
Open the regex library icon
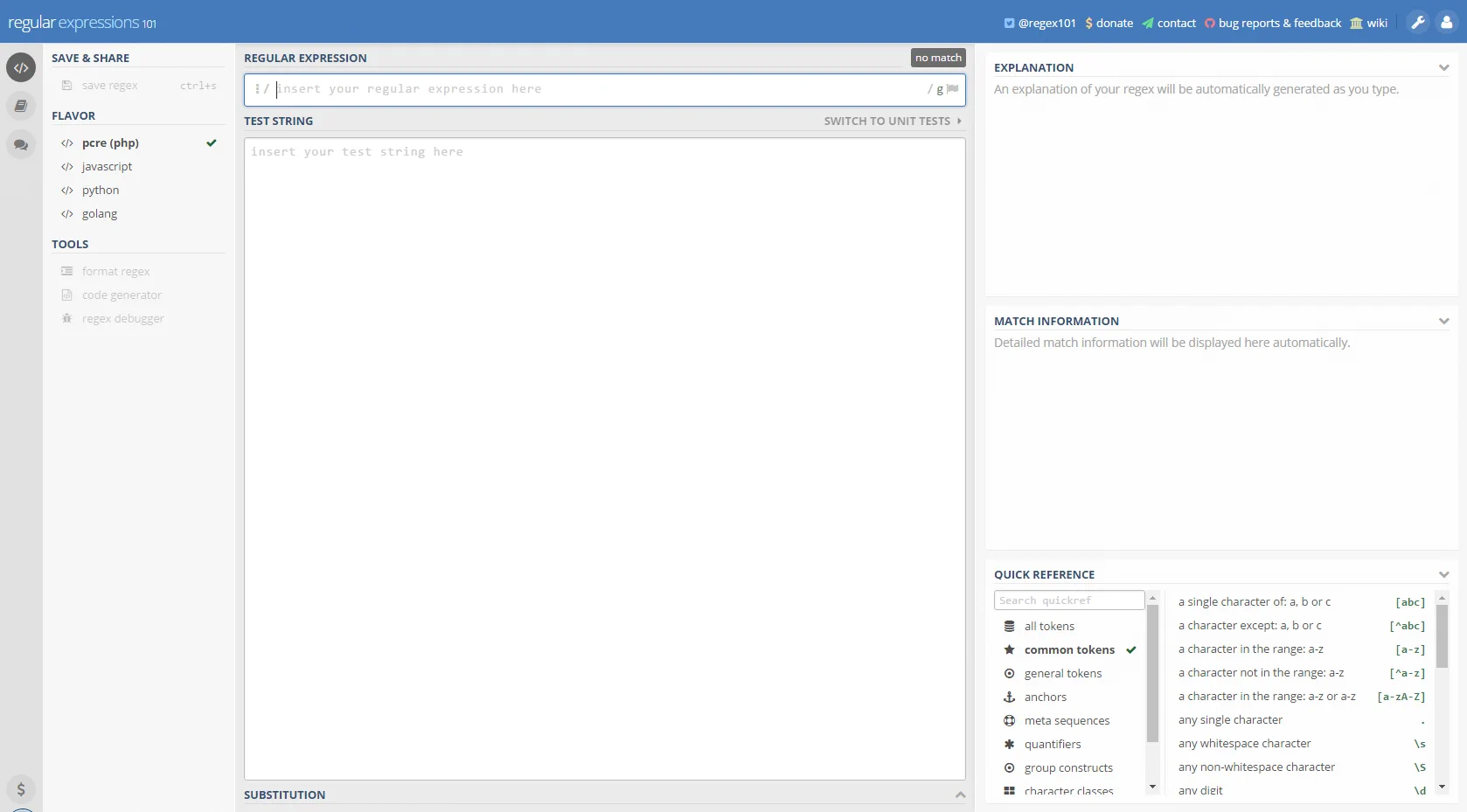click(21, 106)
